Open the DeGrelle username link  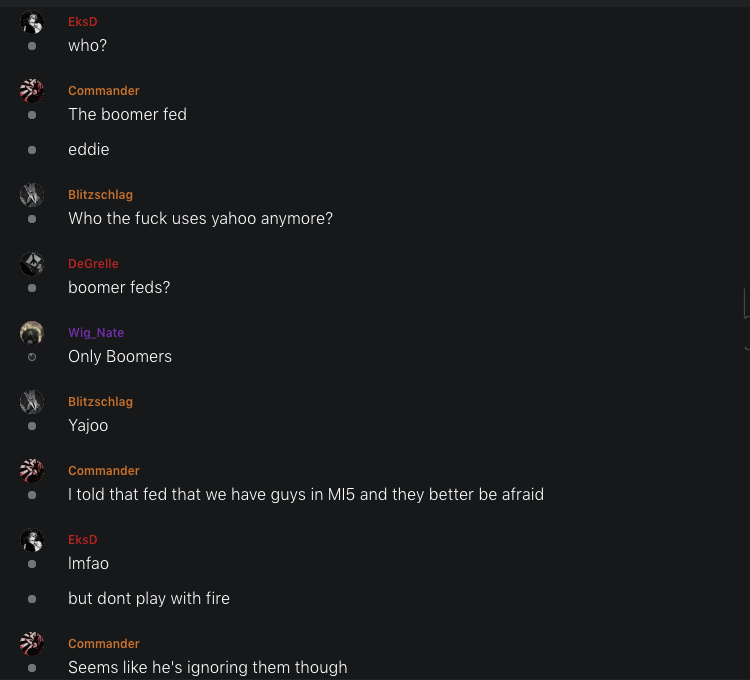93,264
